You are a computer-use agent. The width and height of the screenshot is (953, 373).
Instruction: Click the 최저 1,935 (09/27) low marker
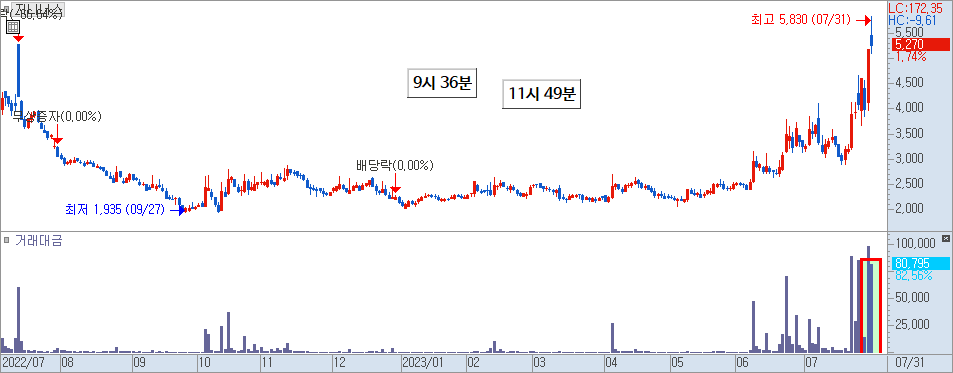click(125, 210)
